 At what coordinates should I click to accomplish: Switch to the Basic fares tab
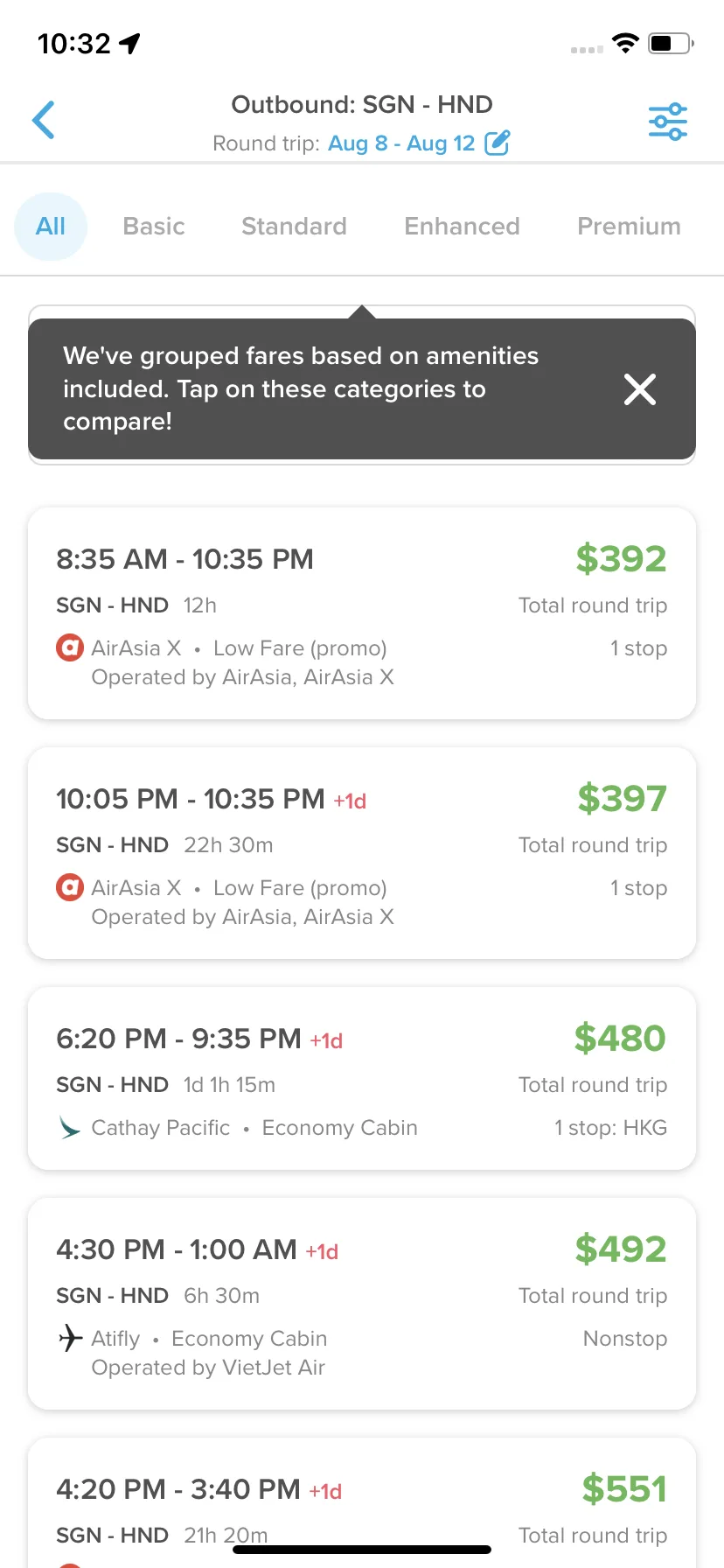(x=154, y=227)
